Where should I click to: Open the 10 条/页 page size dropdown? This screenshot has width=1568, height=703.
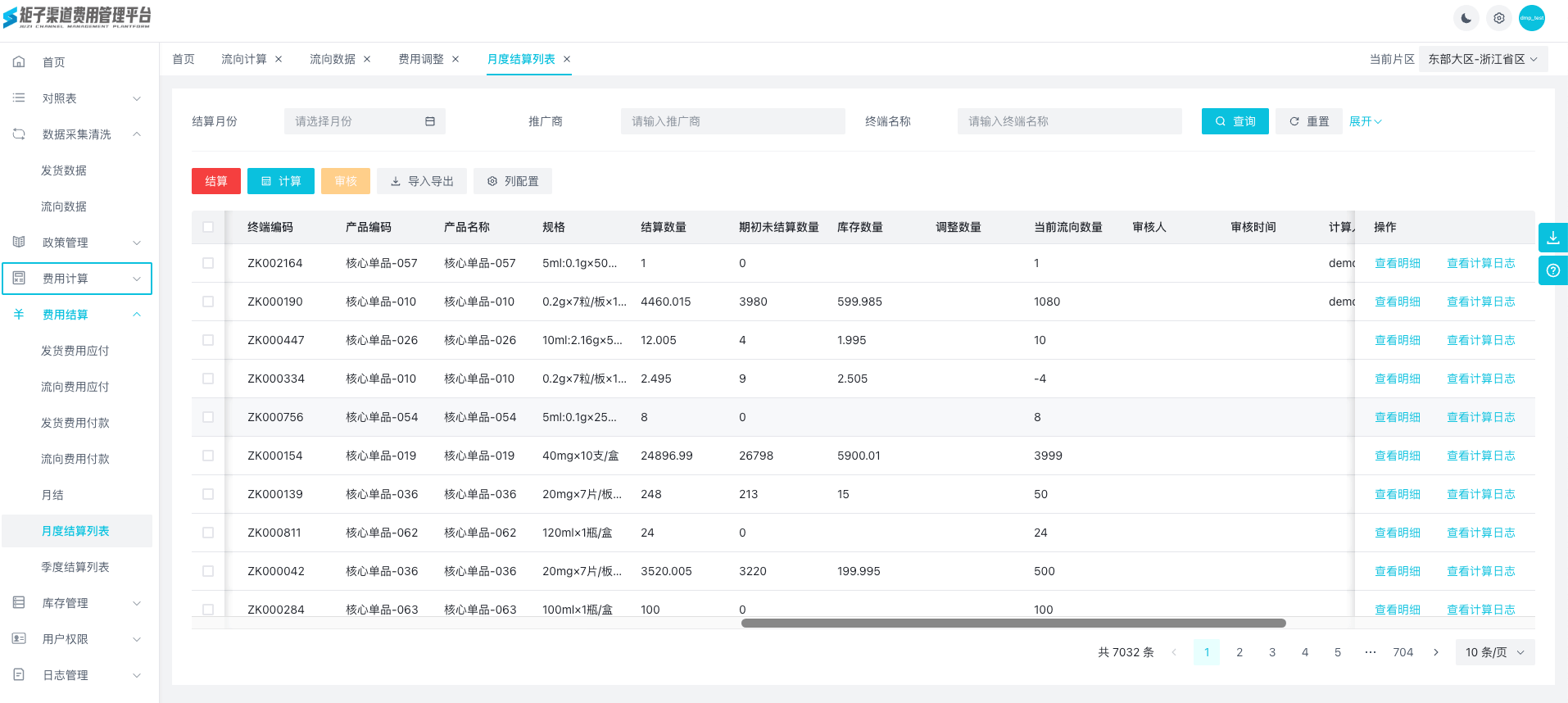coord(1494,652)
